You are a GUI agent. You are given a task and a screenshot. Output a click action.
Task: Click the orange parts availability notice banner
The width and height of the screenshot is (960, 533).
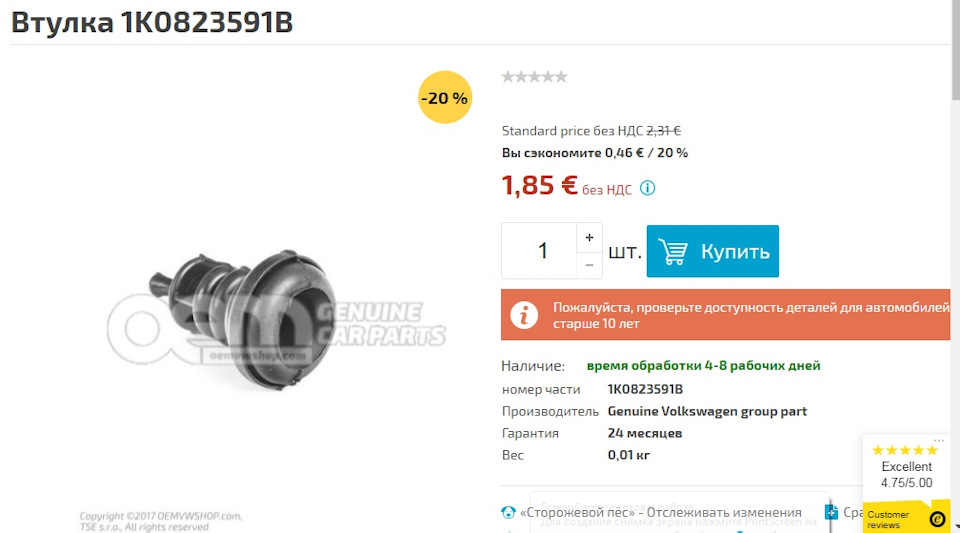(x=726, y=315)
